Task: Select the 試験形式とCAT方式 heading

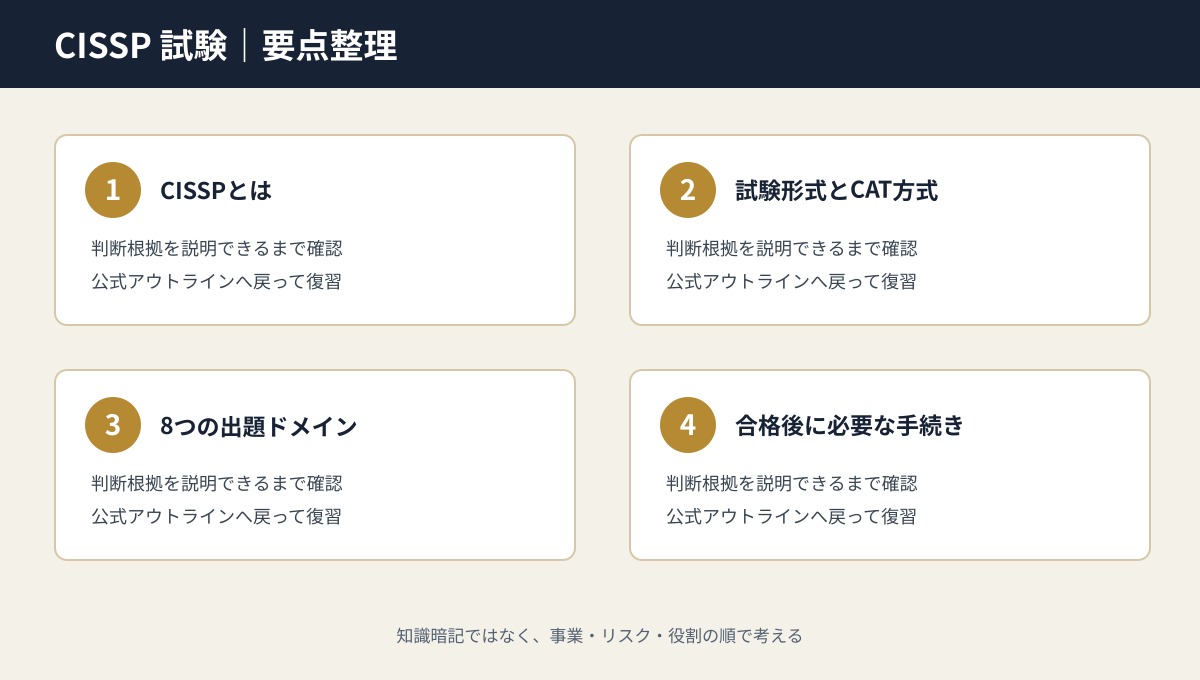Action: point(837,190)
